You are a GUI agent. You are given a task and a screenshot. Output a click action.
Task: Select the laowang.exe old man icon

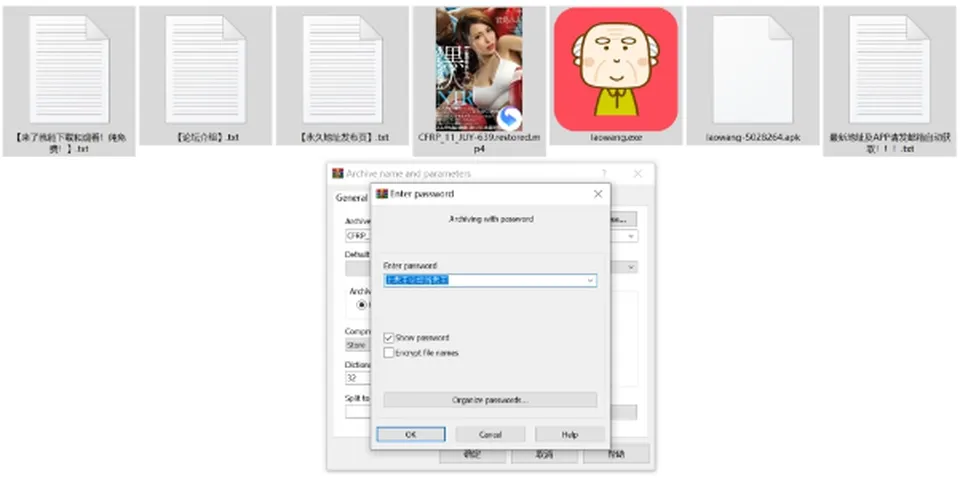click(615, 69)
